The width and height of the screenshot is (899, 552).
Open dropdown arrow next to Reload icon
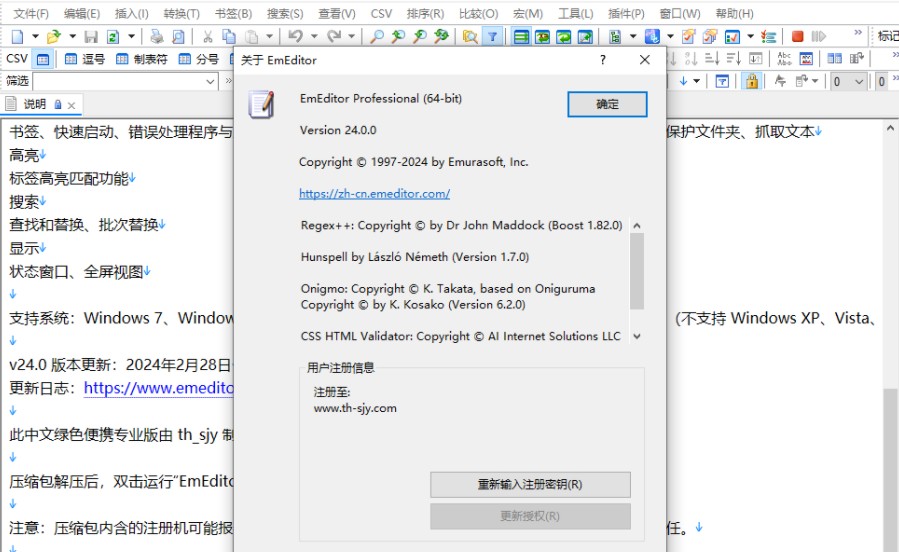tap(131, 37)
